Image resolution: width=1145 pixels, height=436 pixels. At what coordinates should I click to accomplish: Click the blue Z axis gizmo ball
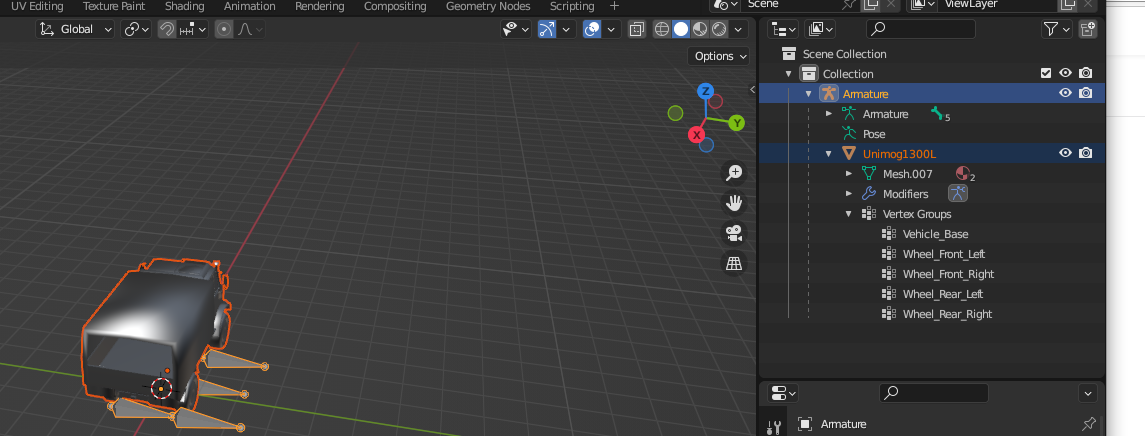pyautogui.click(x=705, y=91)
